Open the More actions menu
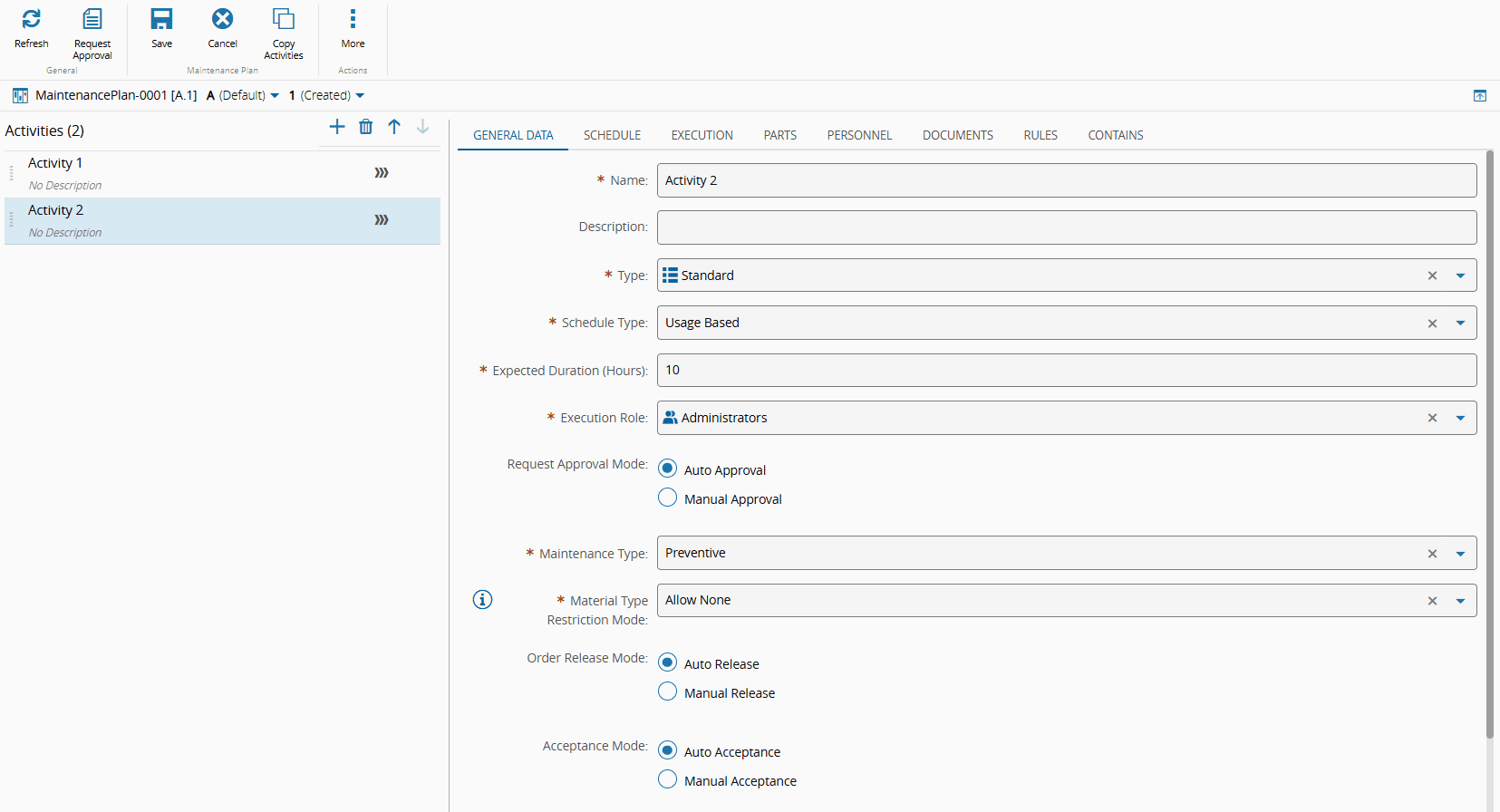 tap(353, 19)
